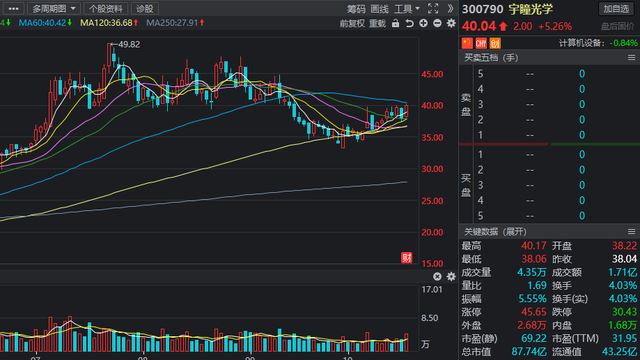
Task: Open 买卖五档 panel menu icon
Action: pos(631,58)
